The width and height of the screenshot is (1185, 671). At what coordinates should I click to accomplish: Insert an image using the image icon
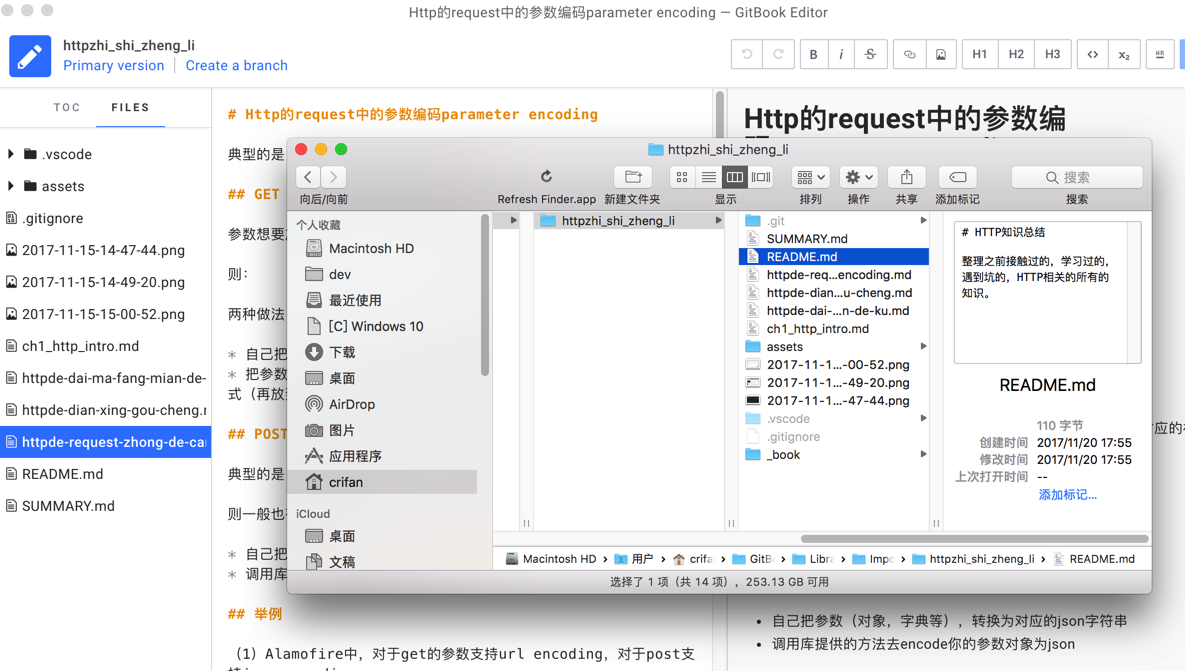tap(941, 54)
